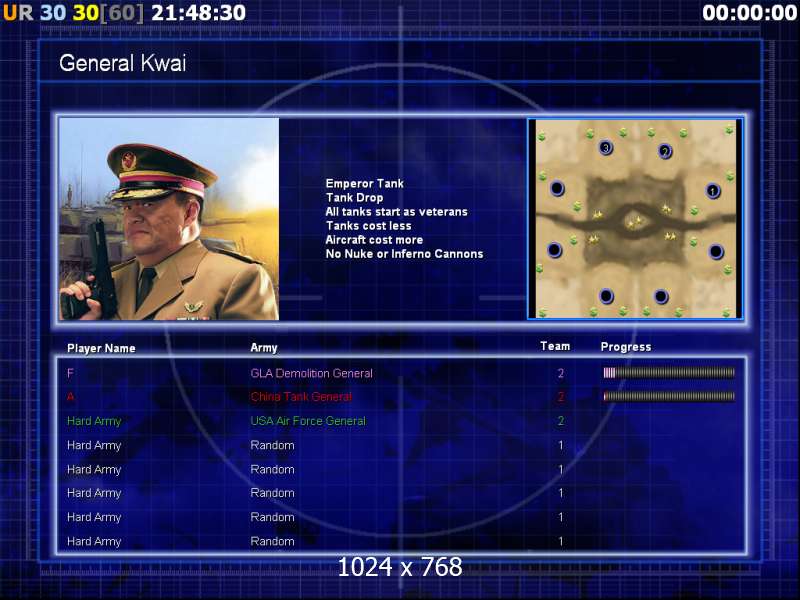Click 'GLA Demolition General' army entry
The image size is (800, 600).
pos(311,373)
